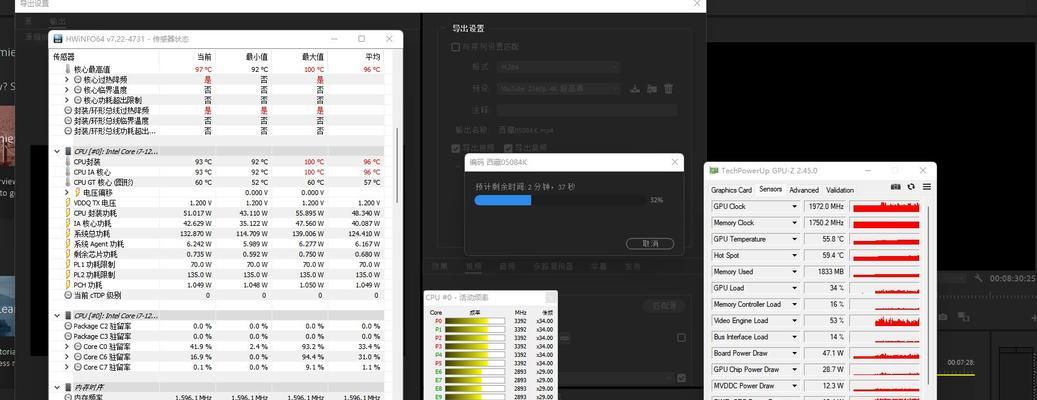Click chip icon of CPU [#0] temperature group
This screenshot has width=1037, height=400.
[68, 151]
